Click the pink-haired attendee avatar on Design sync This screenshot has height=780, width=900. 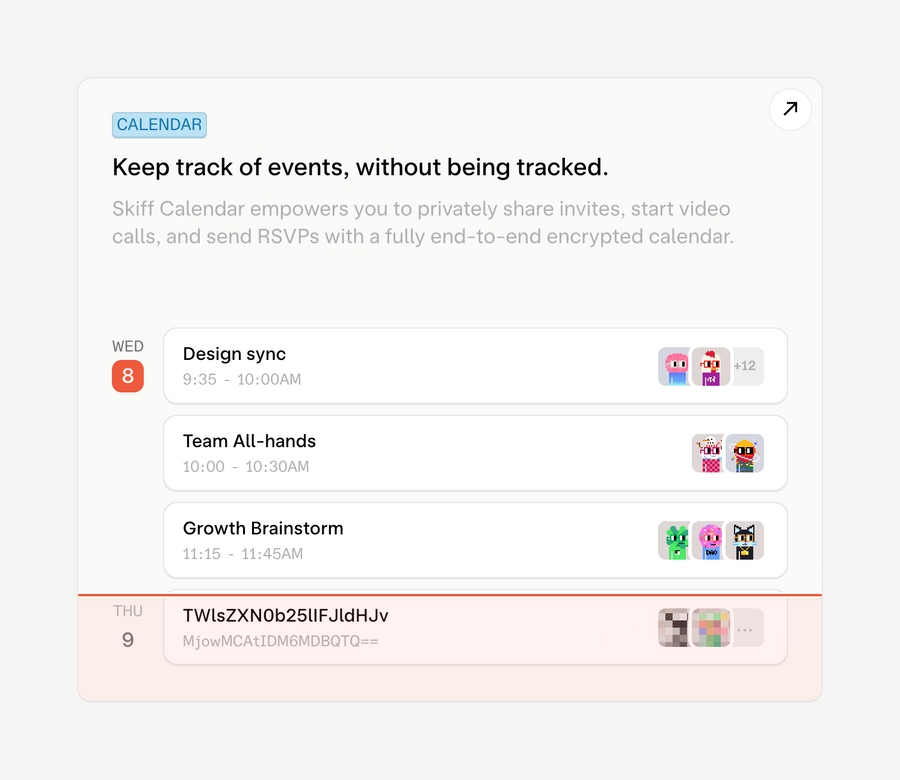(675, 367)
